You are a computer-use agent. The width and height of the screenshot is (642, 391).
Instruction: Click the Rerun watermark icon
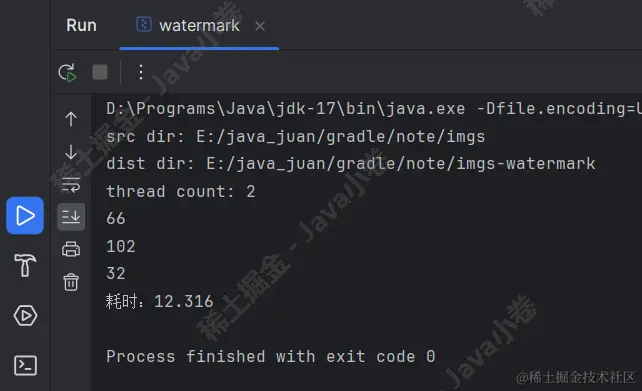pyautogui.click(x=67, y=72)
